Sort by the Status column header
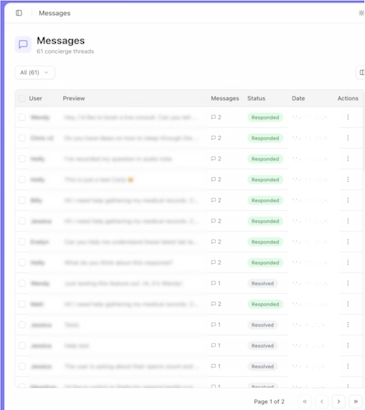Image resolution: width=365 pixels, height=410 pixels. (x=256, y=98)
